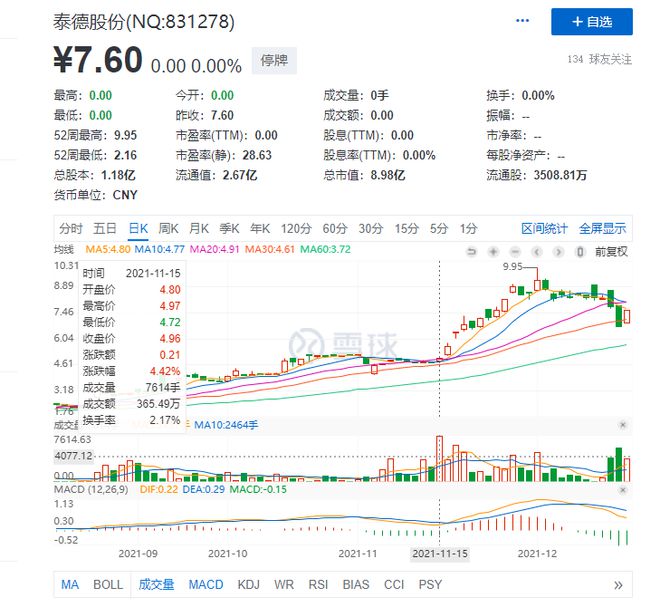The height and width of the screenshot is (607, 660).
Task: Click the MA10:2464手 volume legend
Action: pyautogui.click(x=226, y=425)
